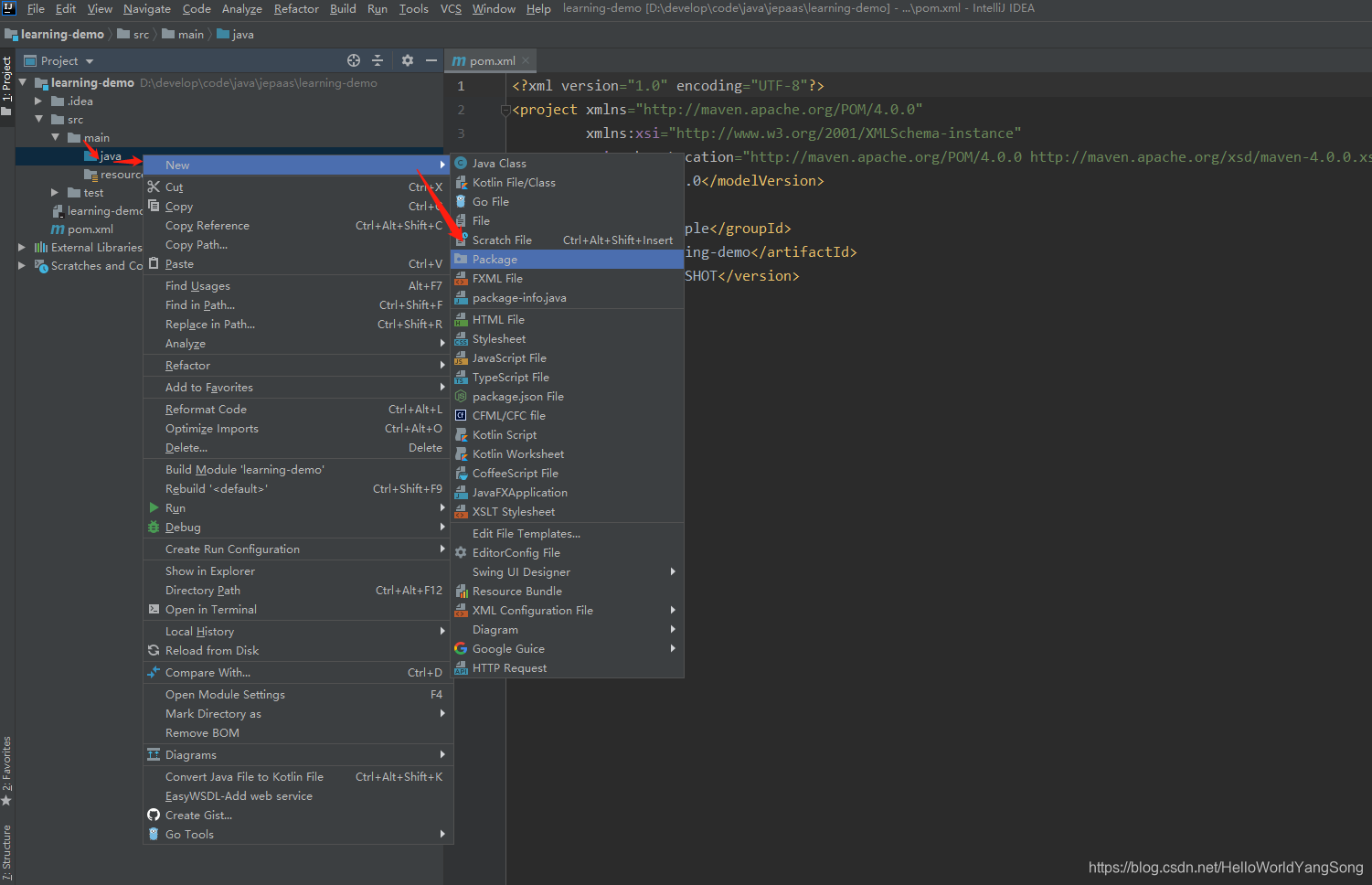The height and width of the screenshot is (885, 1372).
Task: Choose Package in New submenu
Action: (x=568, y=259)
